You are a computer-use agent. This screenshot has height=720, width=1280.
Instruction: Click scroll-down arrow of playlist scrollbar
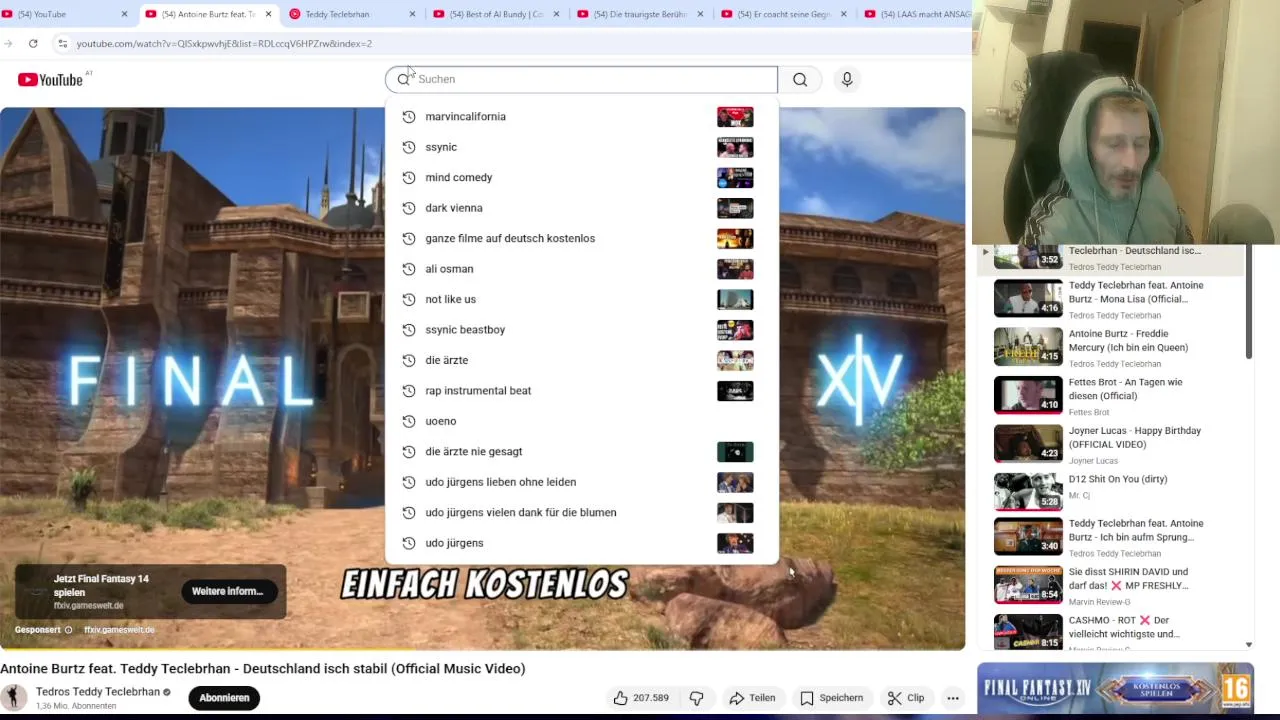[1249, 645]
